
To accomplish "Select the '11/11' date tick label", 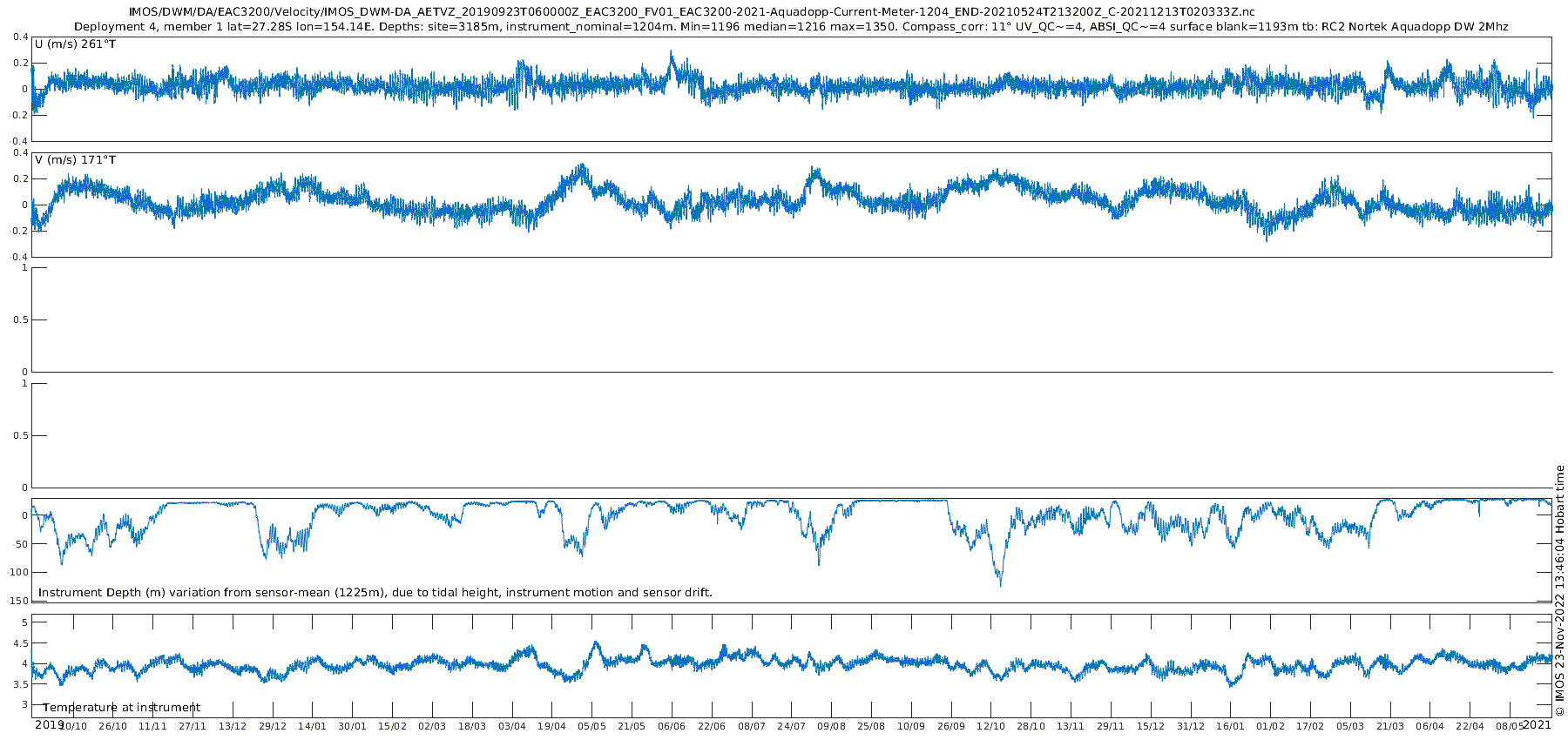I will point(153,726).
